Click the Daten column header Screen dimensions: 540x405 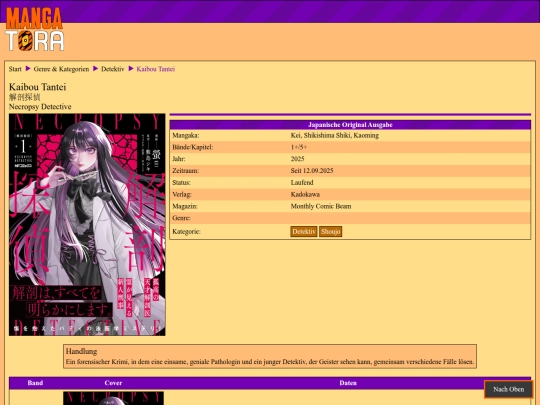348,383
